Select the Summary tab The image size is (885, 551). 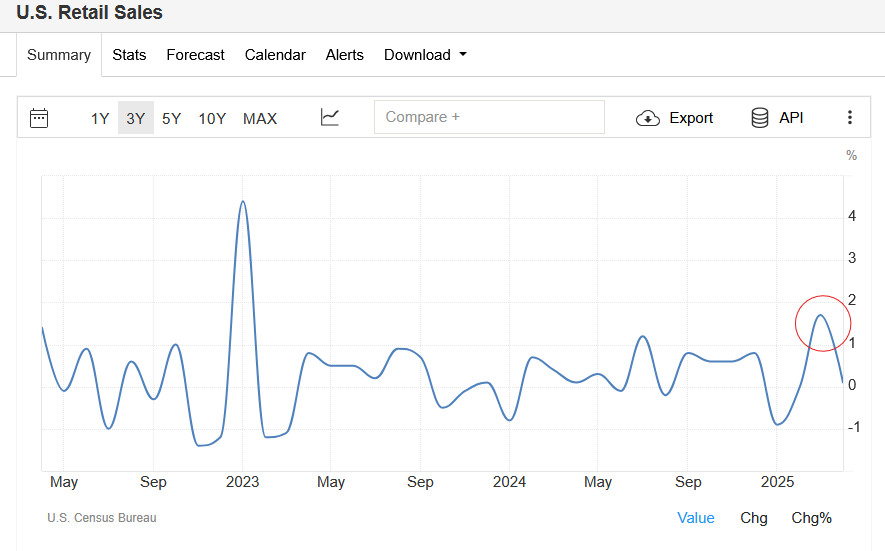[x=59, y=55]
